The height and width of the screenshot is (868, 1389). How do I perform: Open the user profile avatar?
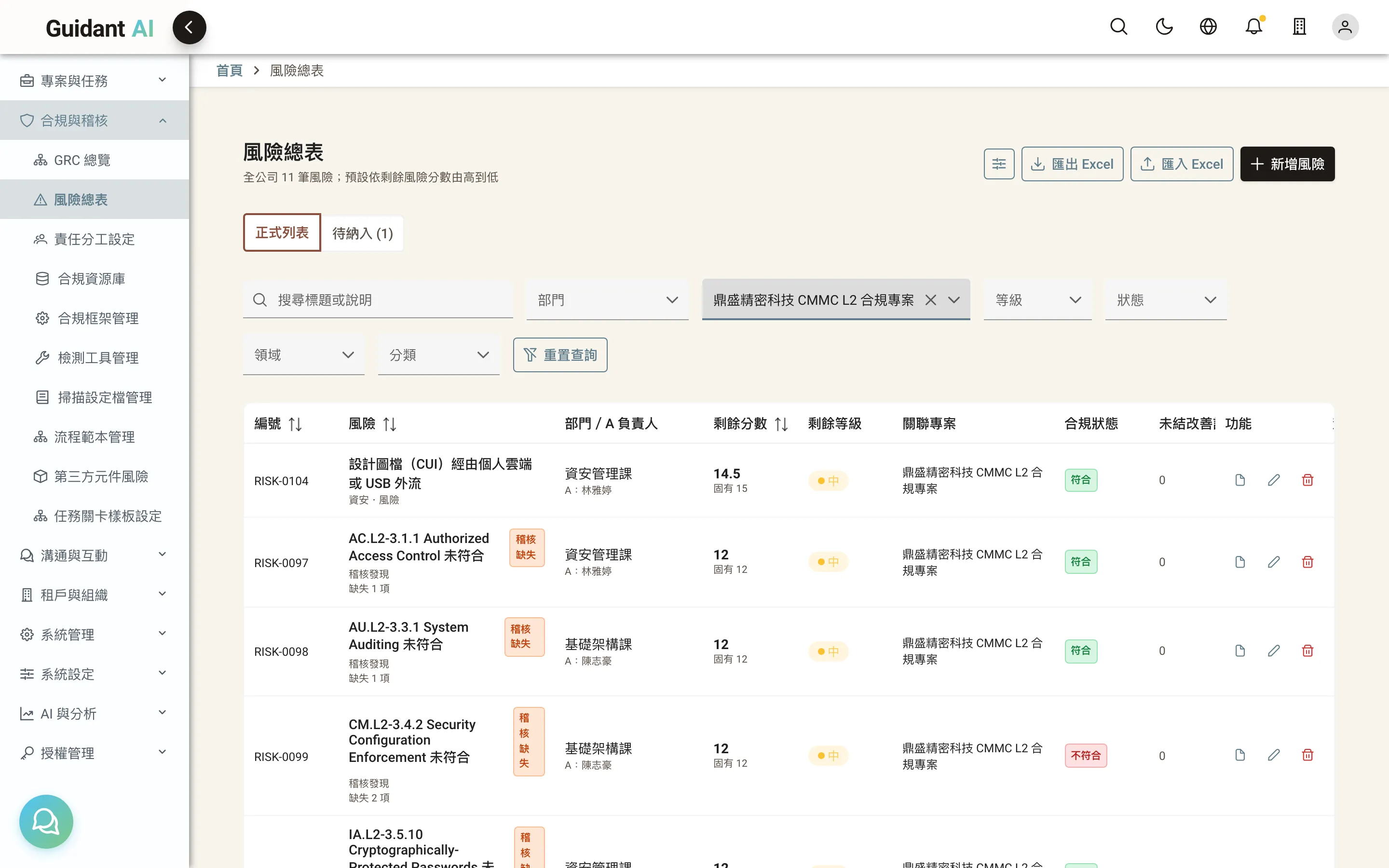(x=1345, y=27)
